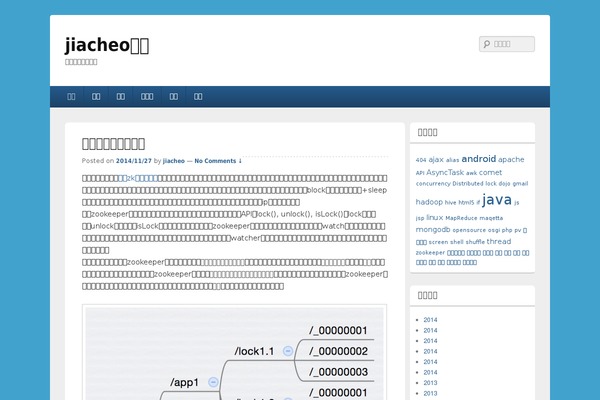Focus the search input field
Screen dimensions: 600x400
(x=507, y=44)
